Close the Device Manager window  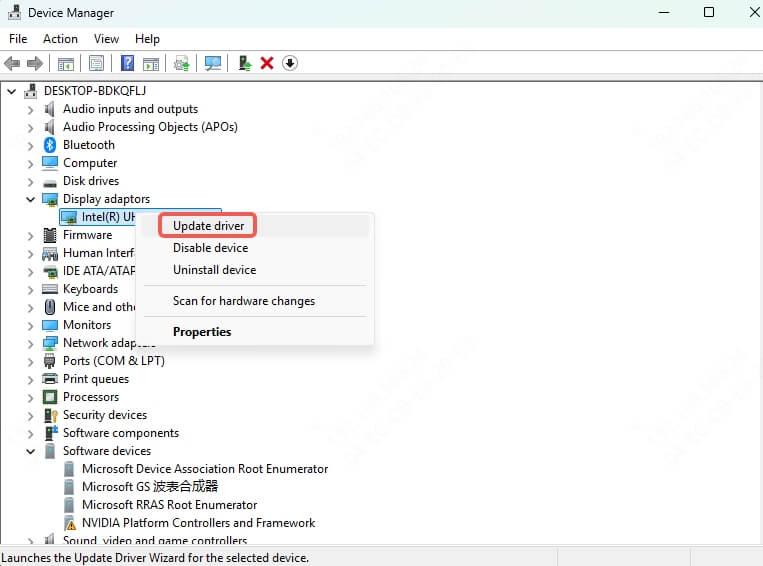(x=755, y=12)
